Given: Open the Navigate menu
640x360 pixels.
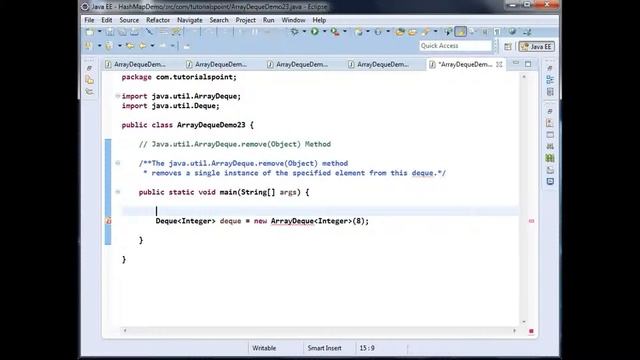Looking at the screenshot, I should (190, 20).
